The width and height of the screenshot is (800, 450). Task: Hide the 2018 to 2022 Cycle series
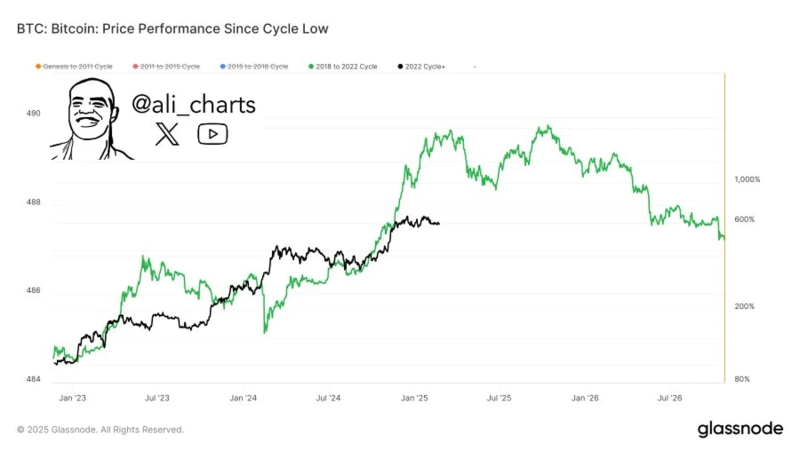pos(348,67)
